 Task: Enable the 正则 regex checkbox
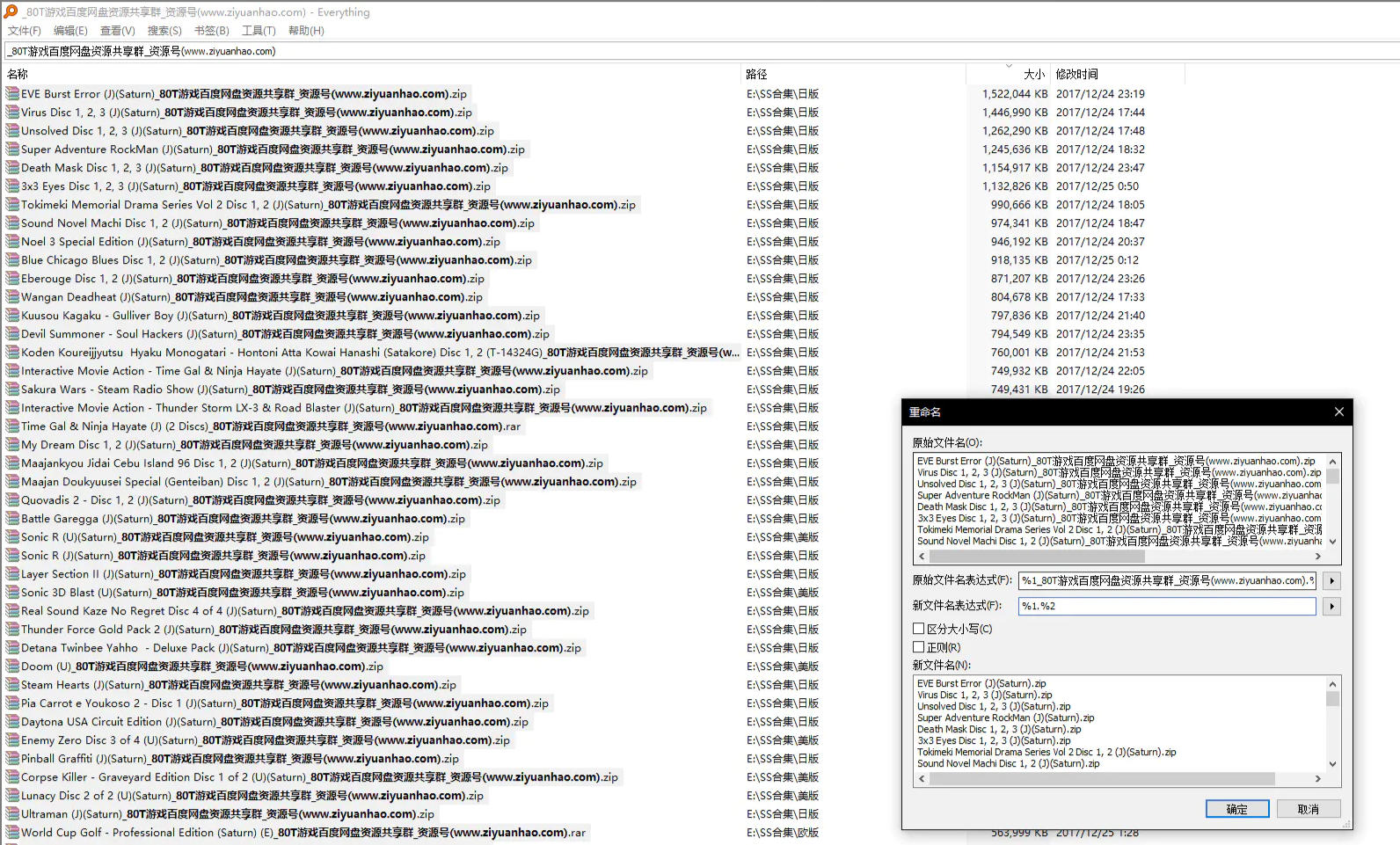coord(918,647)
